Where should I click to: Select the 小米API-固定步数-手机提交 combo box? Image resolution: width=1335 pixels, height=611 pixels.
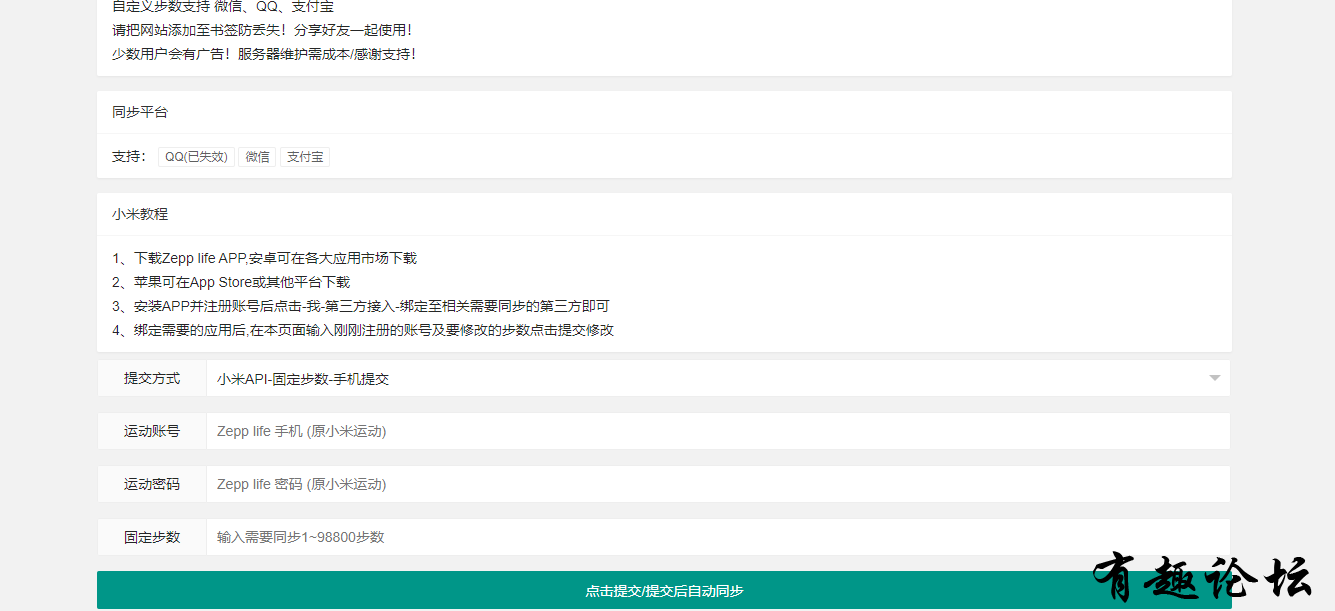pos(718,378)
